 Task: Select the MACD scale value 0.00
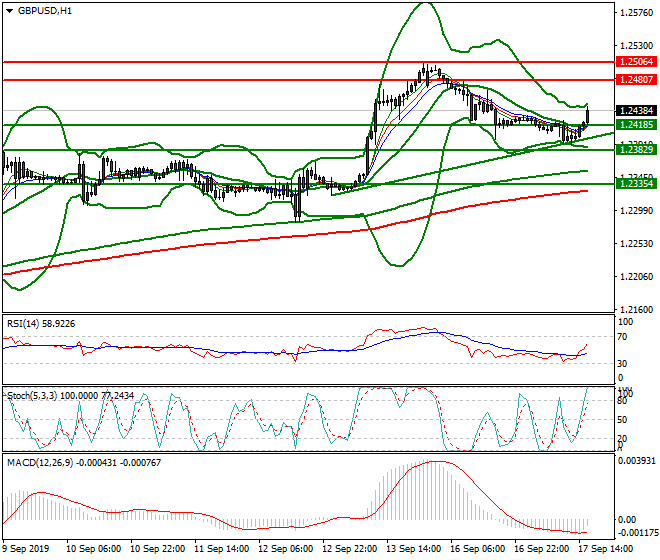[627, 520]
